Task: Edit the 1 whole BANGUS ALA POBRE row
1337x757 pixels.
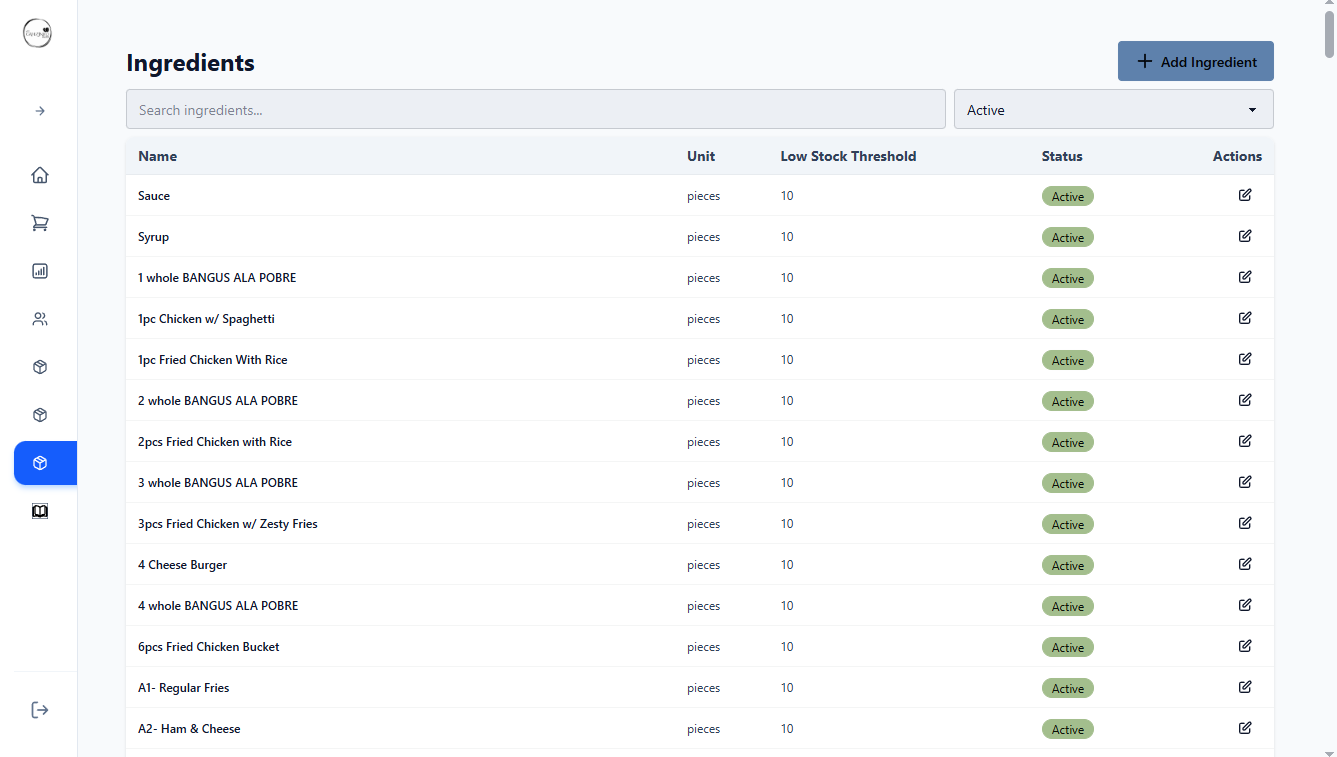Action: (1245, 277)
